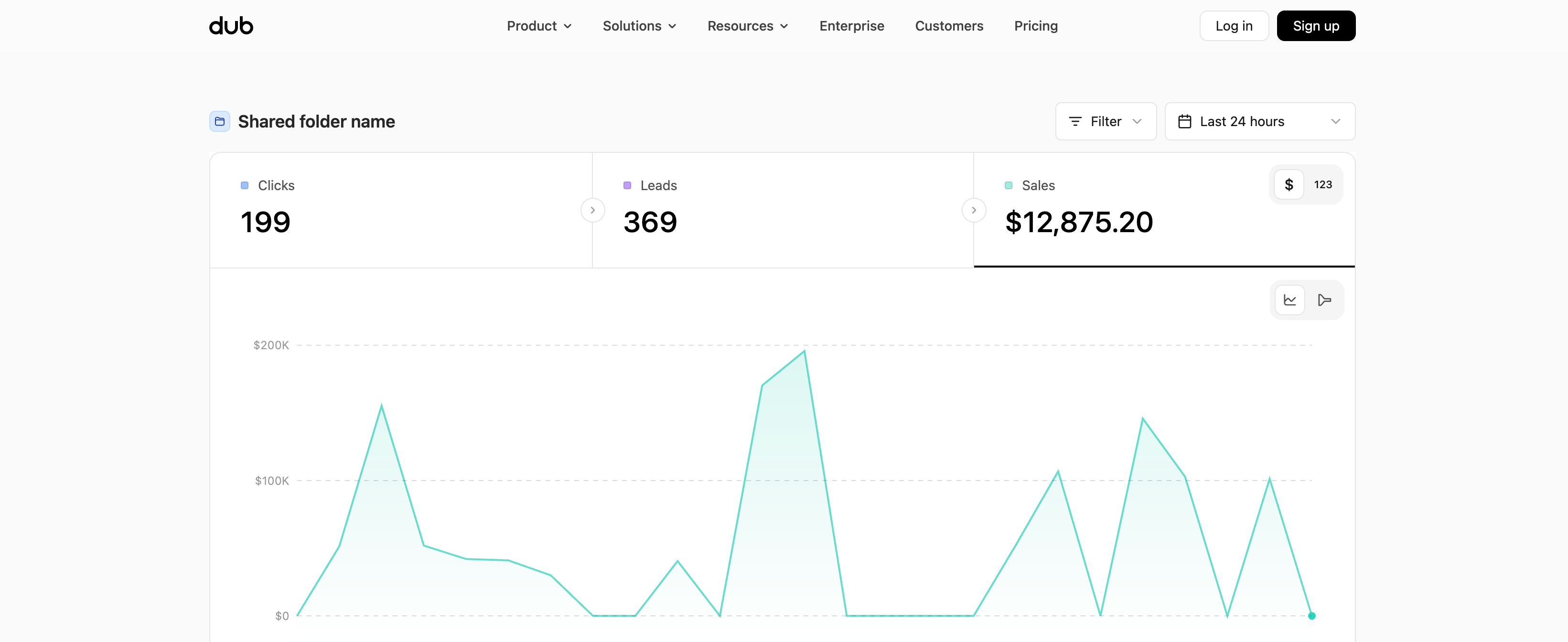This screenshot has width=1568, height=642.
Task: Click the funnel filter icon in the Filter control
Action: click(1075, 121)
